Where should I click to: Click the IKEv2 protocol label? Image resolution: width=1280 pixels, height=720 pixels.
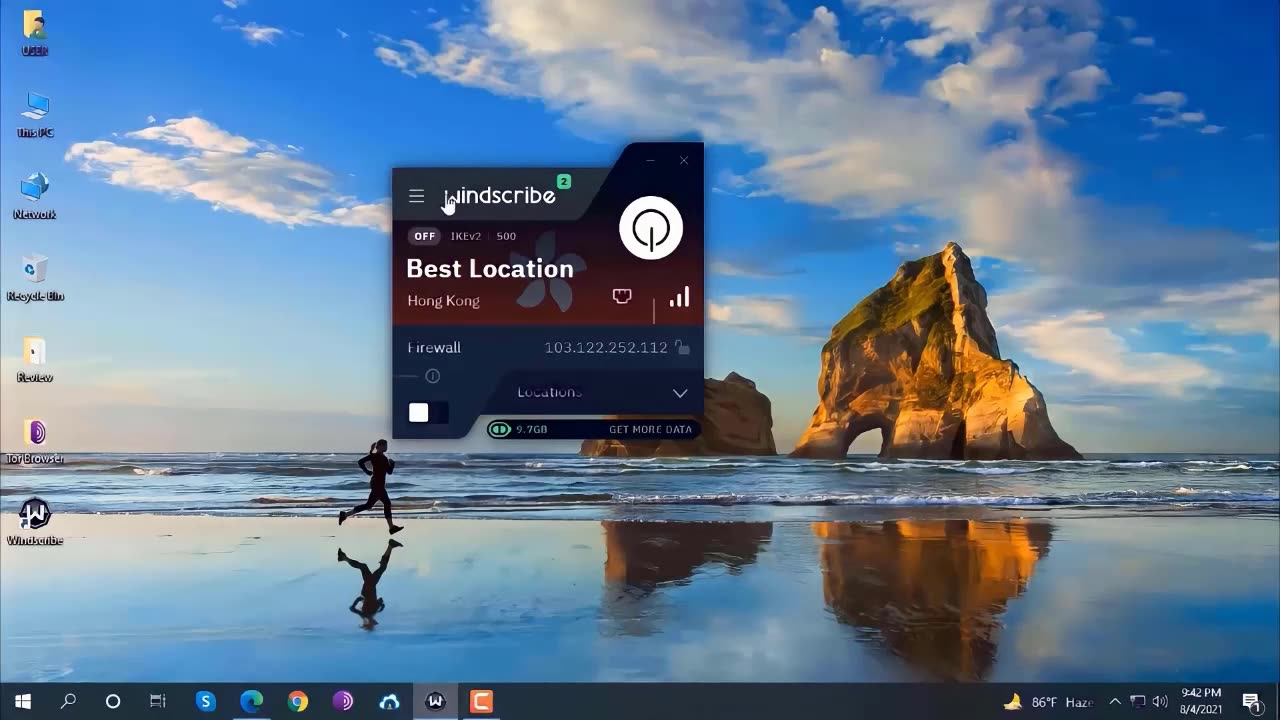click(x=466, y=236)
